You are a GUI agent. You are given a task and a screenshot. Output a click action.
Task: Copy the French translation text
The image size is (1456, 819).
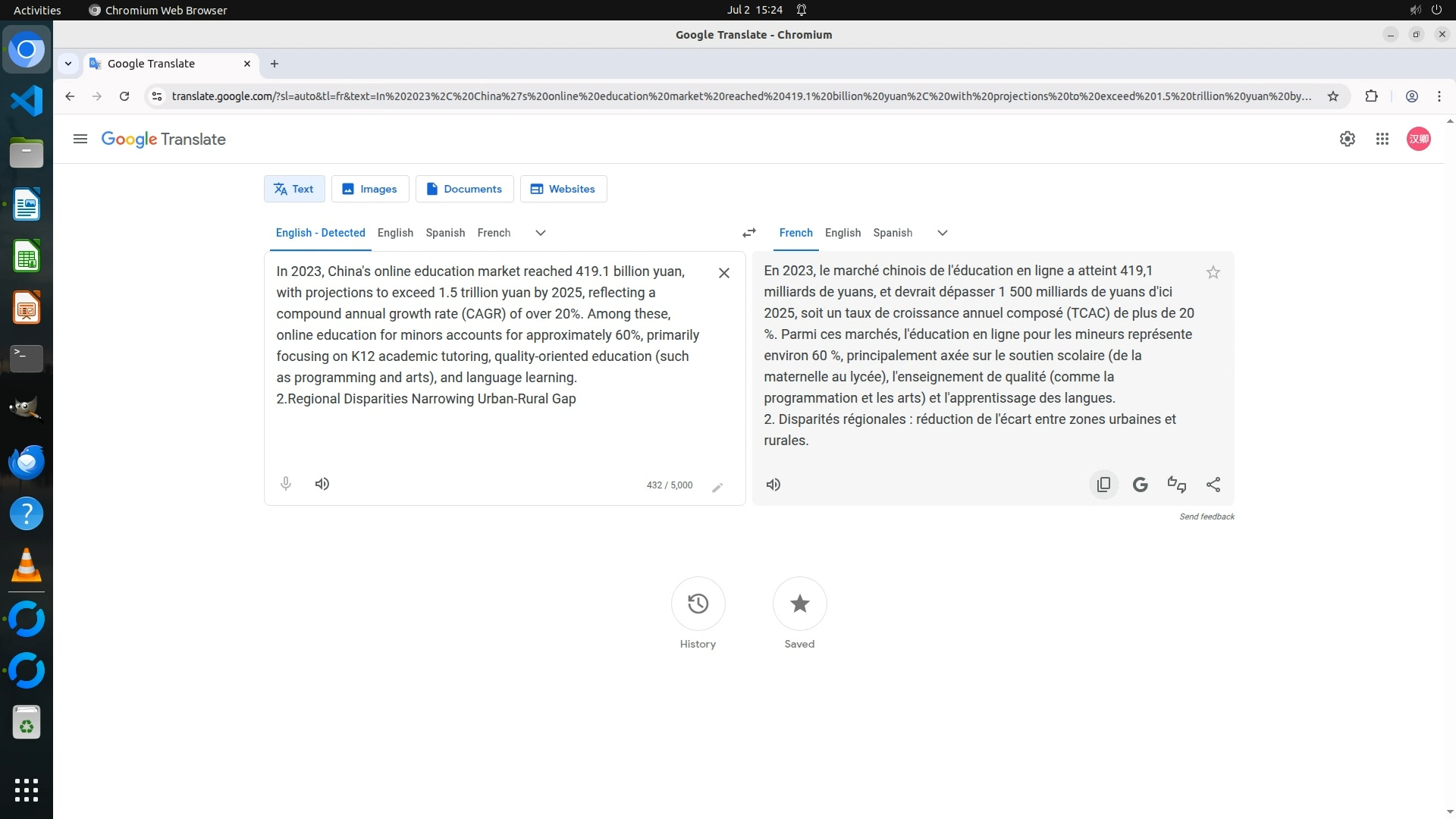click(1103, 484)
